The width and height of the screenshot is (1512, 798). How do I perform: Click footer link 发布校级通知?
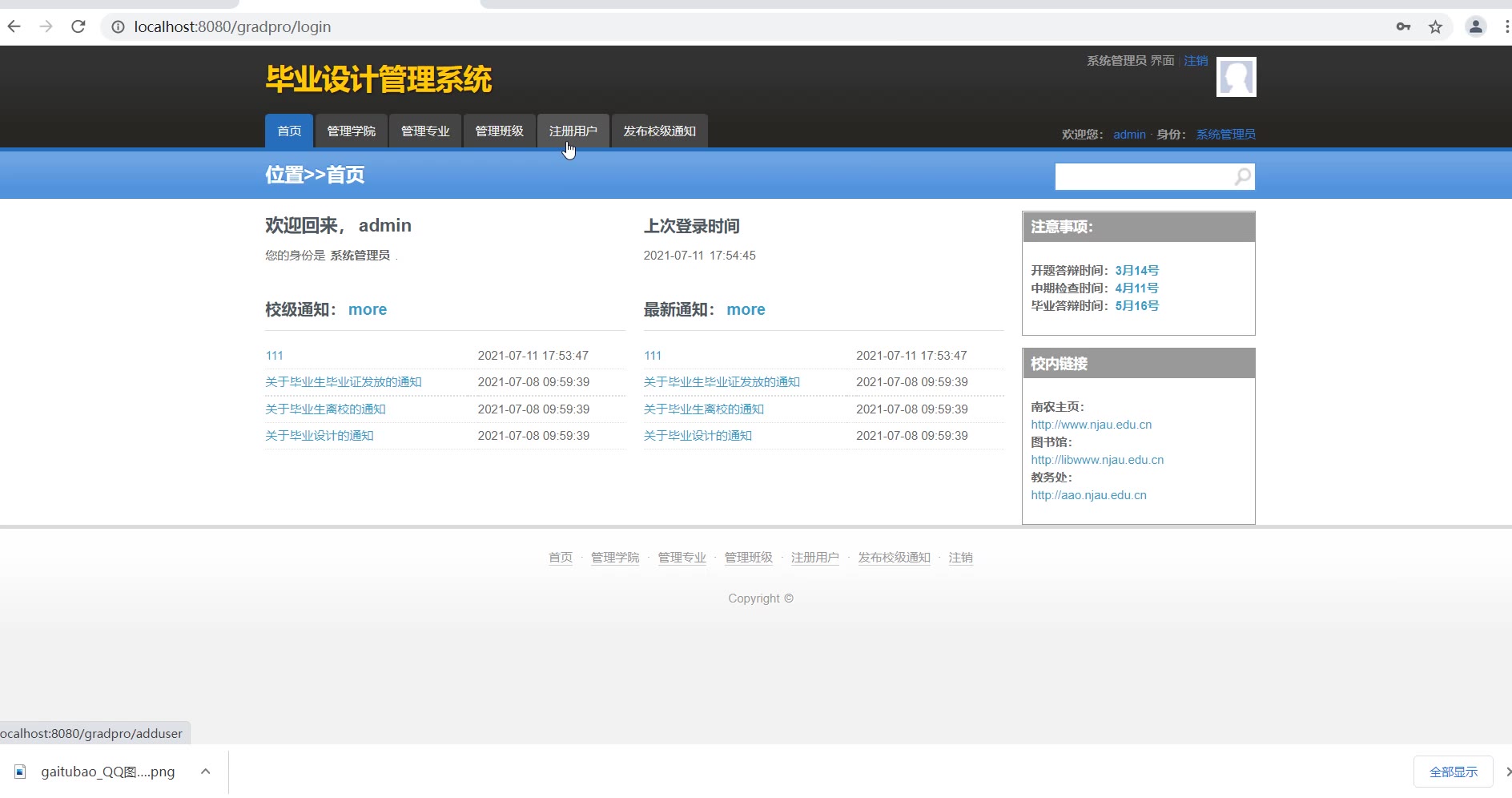tap(894, 558)
